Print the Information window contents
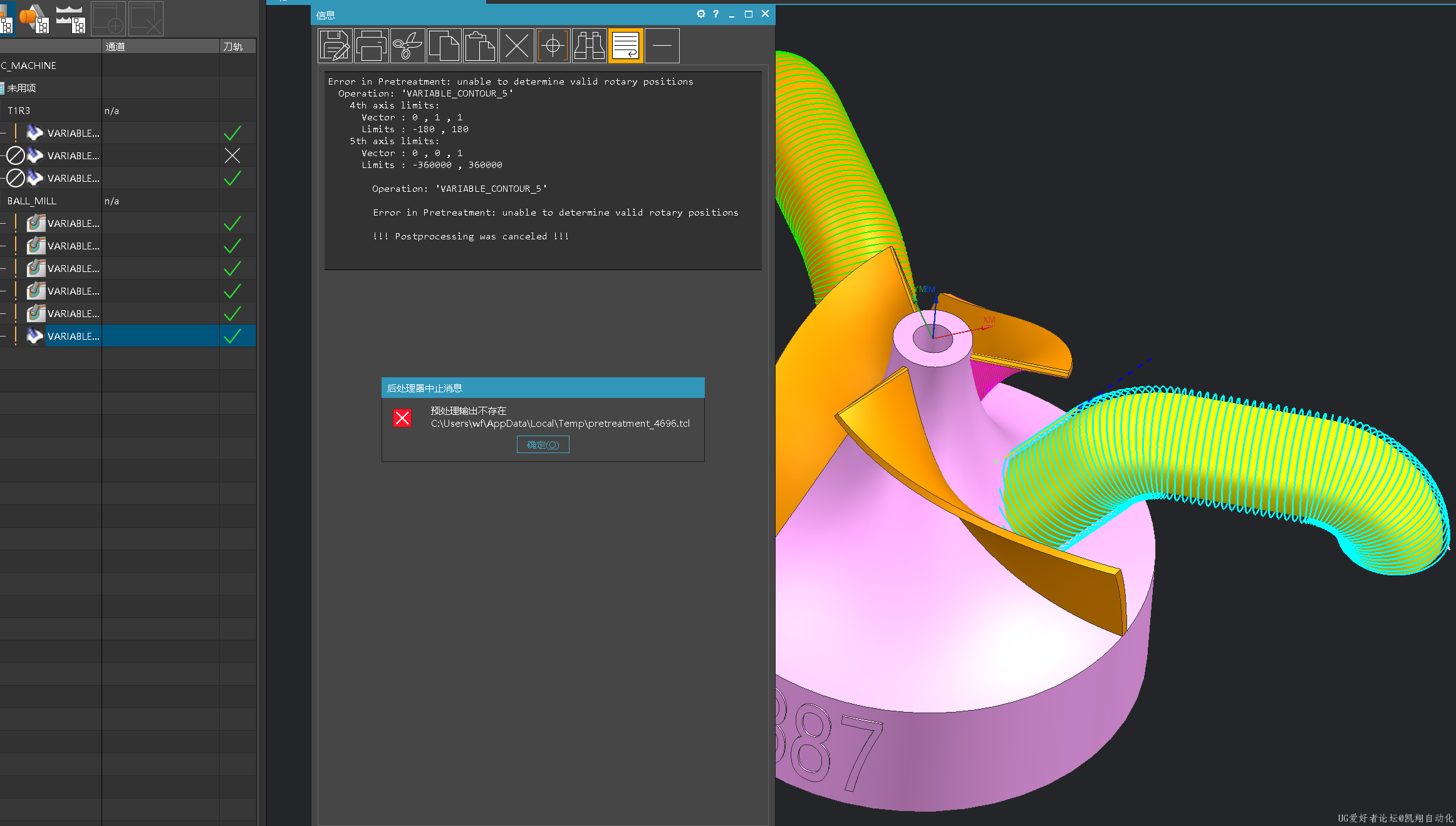The image size is (1456, 826). (372, 46)
